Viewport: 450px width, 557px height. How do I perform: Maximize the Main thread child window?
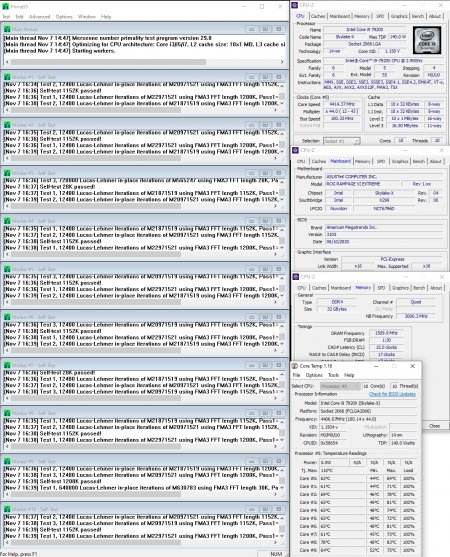point(265,29)
